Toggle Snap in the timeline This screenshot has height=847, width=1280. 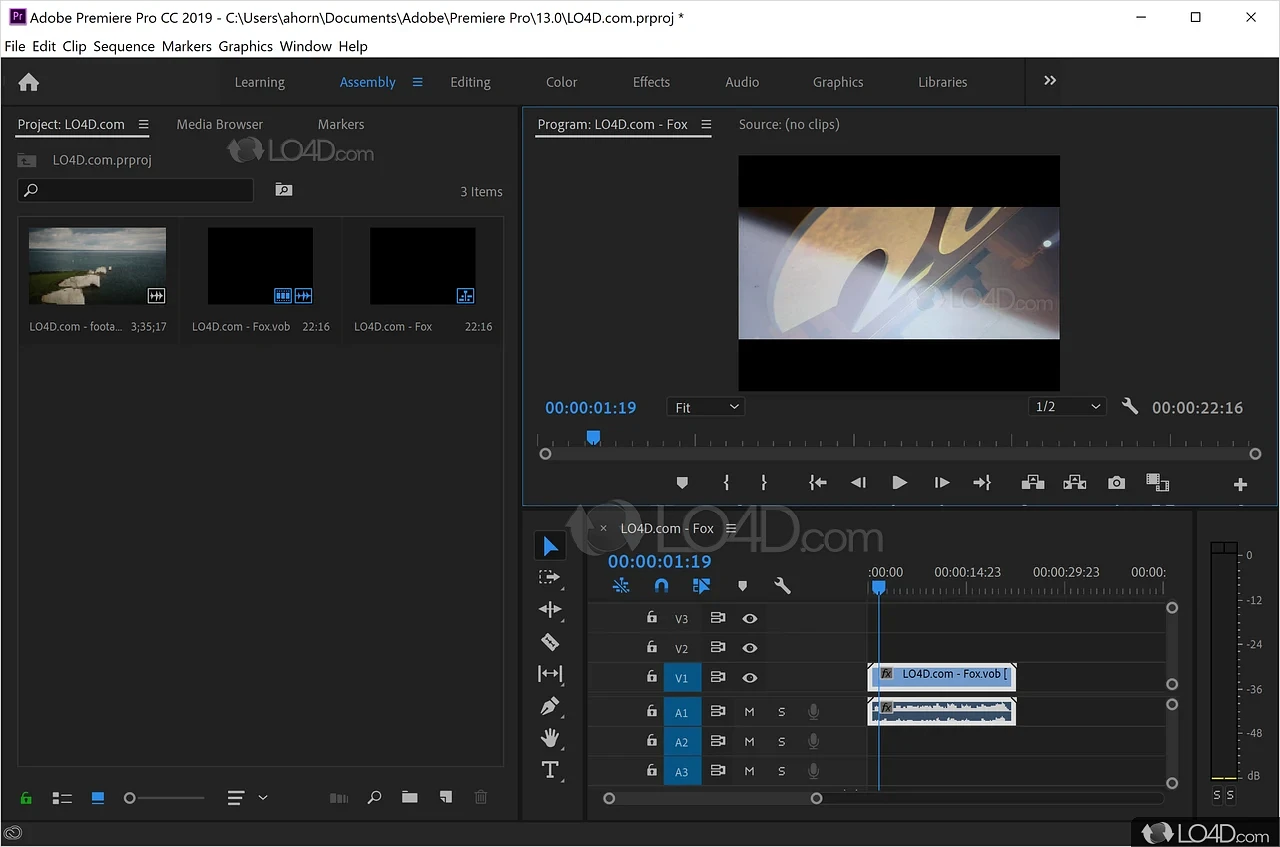coord(661,585)
